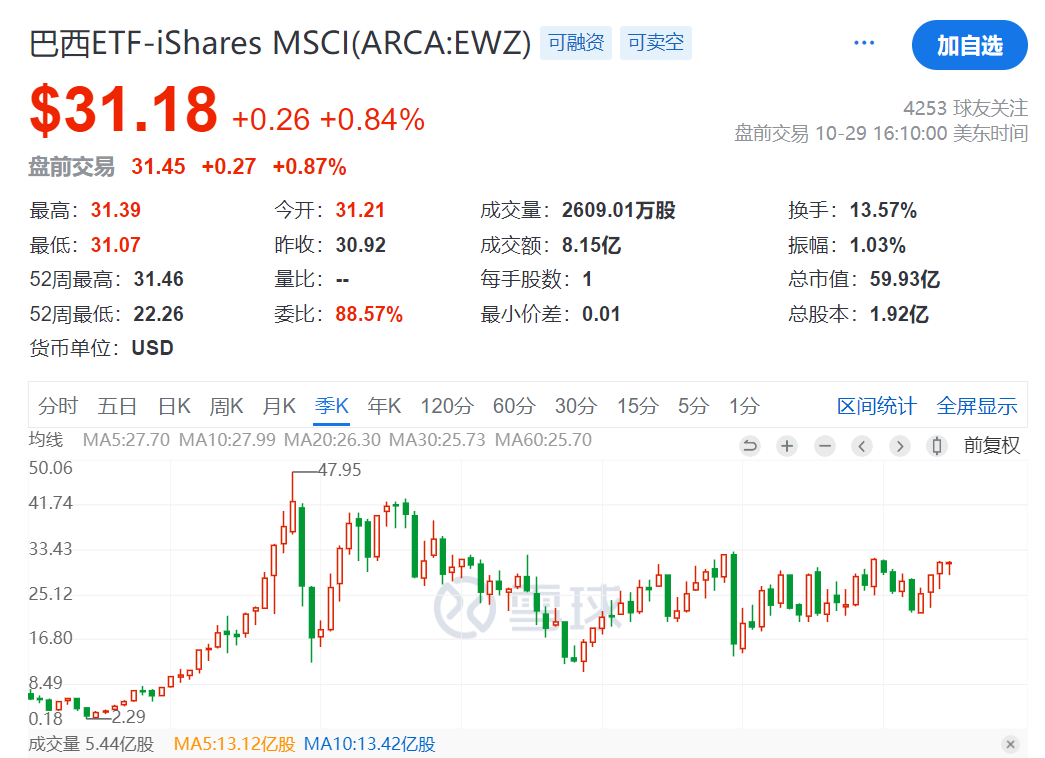Click the MA30:25.73 indicator
This screenshot has height=758, width=1045.
[x=437, y=440]
